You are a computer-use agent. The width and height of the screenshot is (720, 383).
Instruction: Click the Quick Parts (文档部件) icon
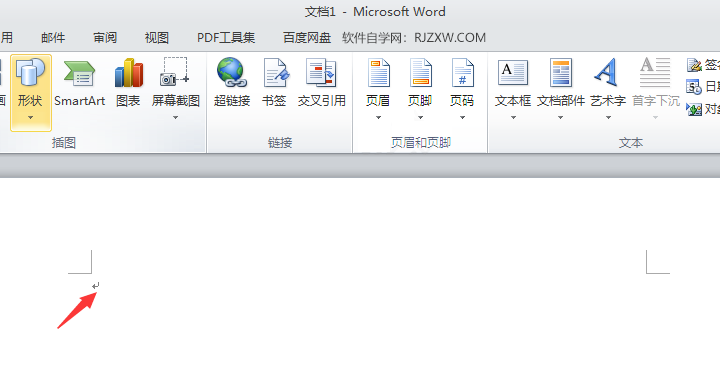pos(561,73)
